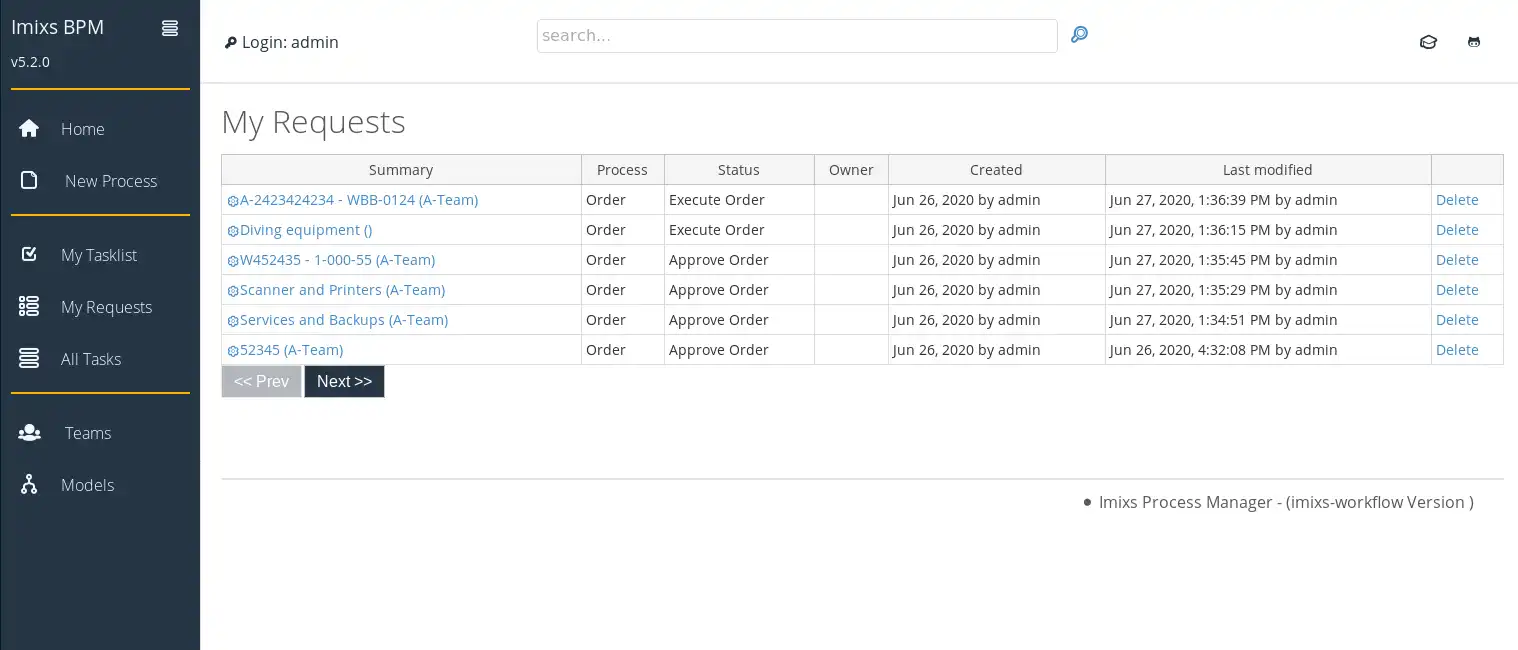Open Scanner and Printers (A-Team) request
The width and height of the screenshot is (1518, 650).
(x=342, y=290)
